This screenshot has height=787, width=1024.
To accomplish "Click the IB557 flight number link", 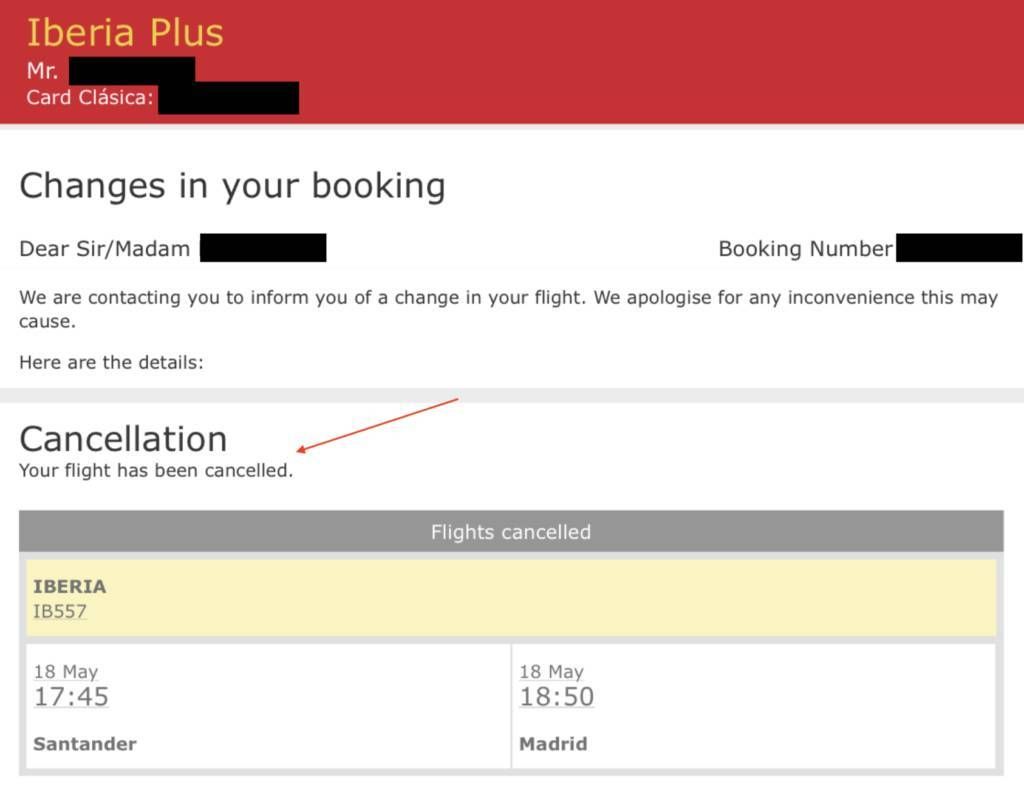I will tap(60, 611).
